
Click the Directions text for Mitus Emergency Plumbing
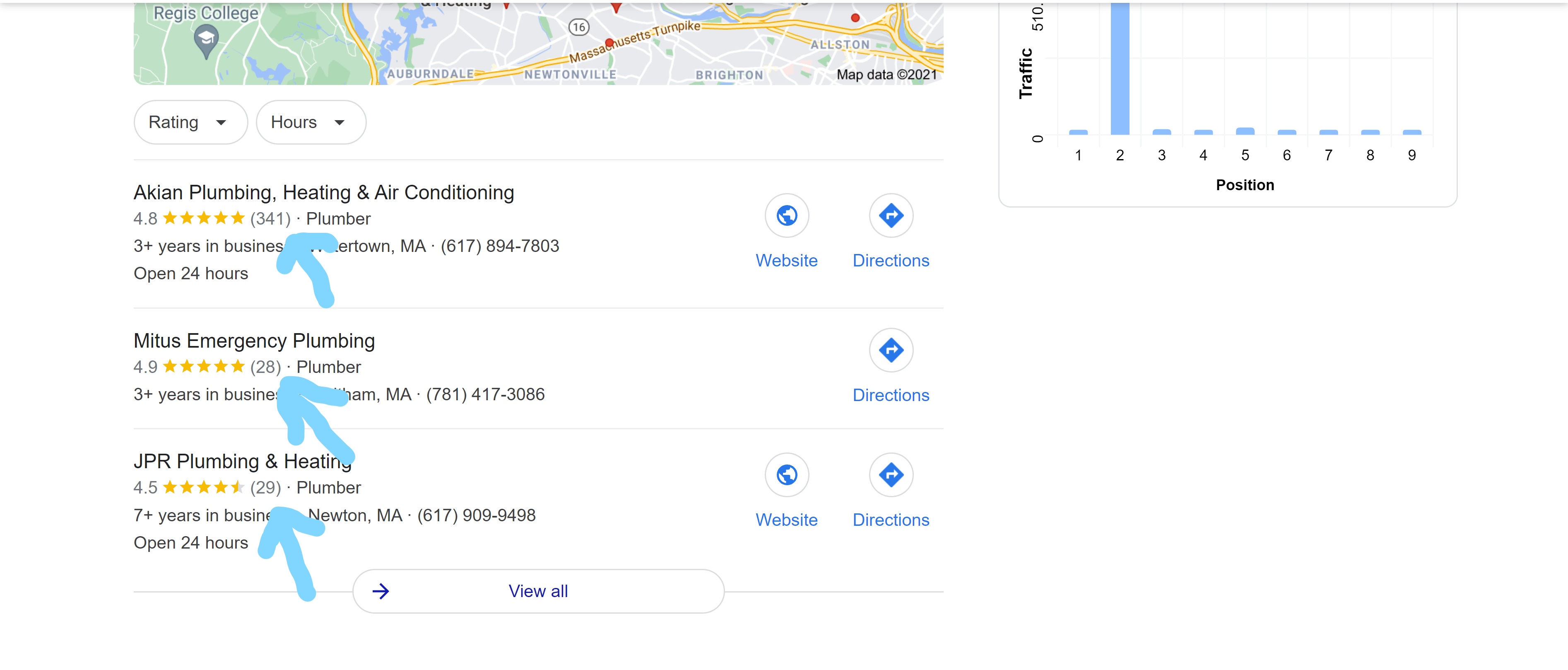891,395
